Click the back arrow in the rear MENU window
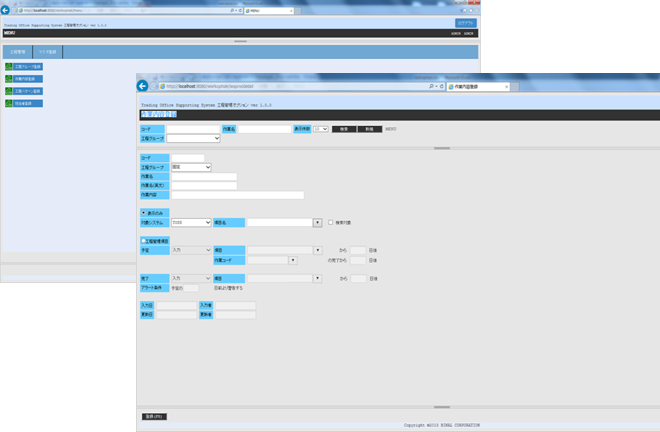 (5, 11)
